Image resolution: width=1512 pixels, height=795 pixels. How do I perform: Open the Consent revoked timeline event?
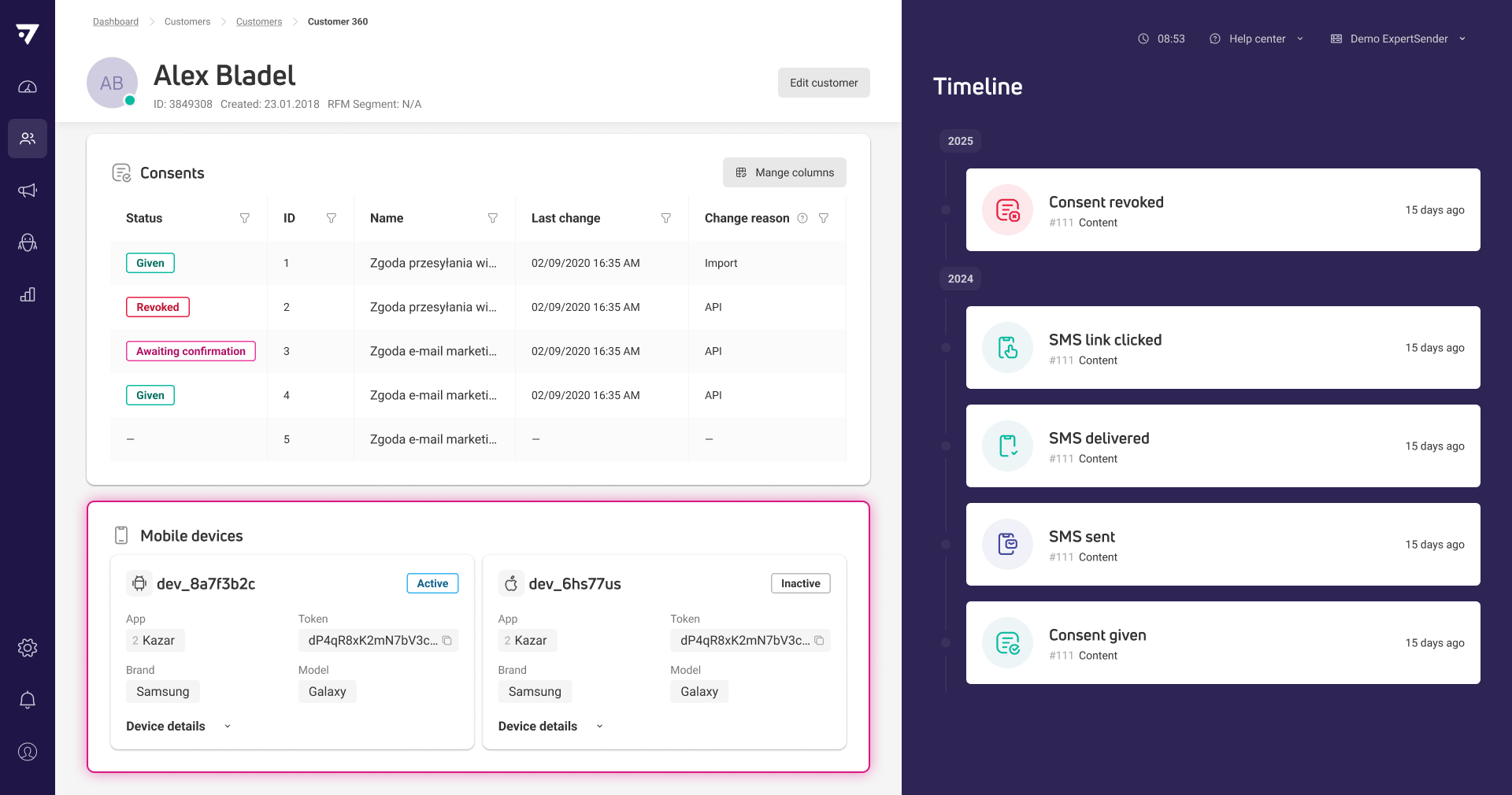(1222, 210)
